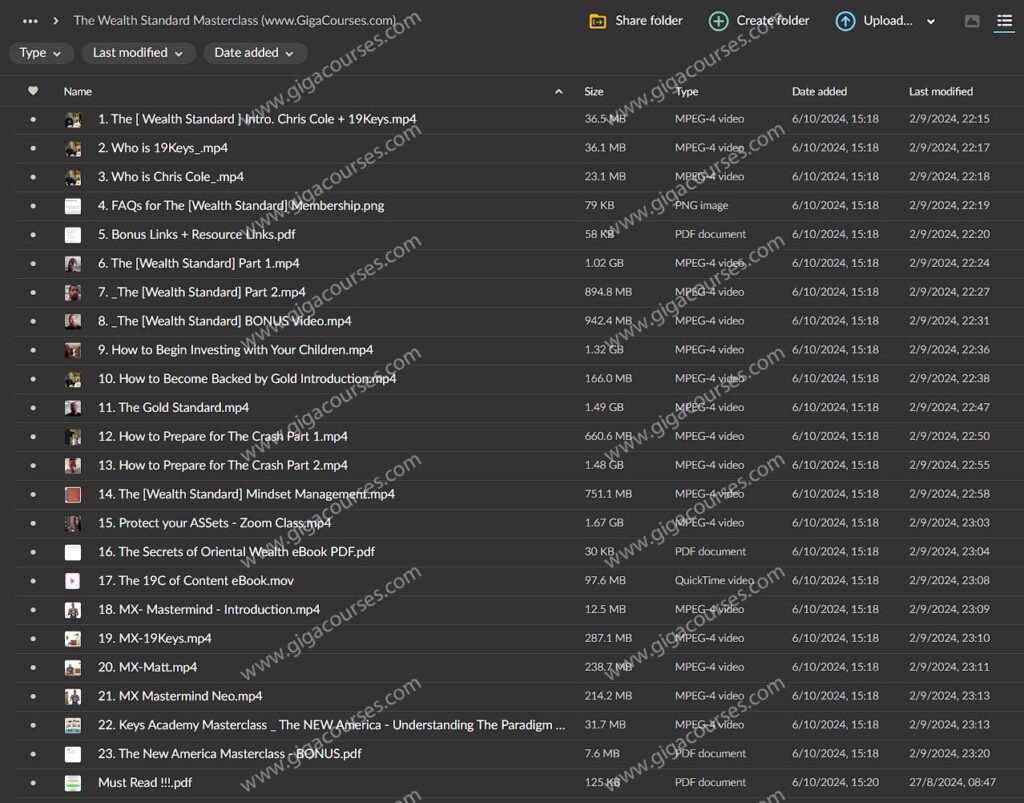
Task: Click the file icon of Must Read !!!.pdf
Action: click(73, 783)
